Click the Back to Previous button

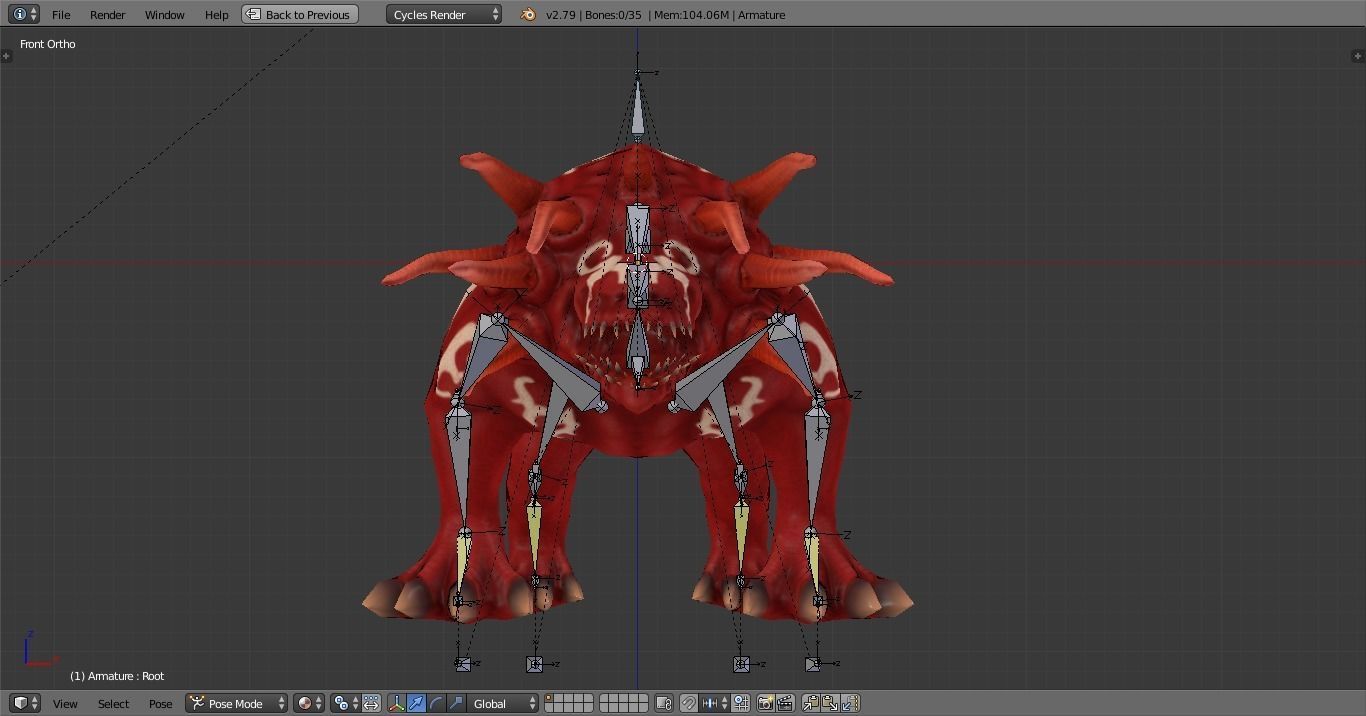(300, 14)
